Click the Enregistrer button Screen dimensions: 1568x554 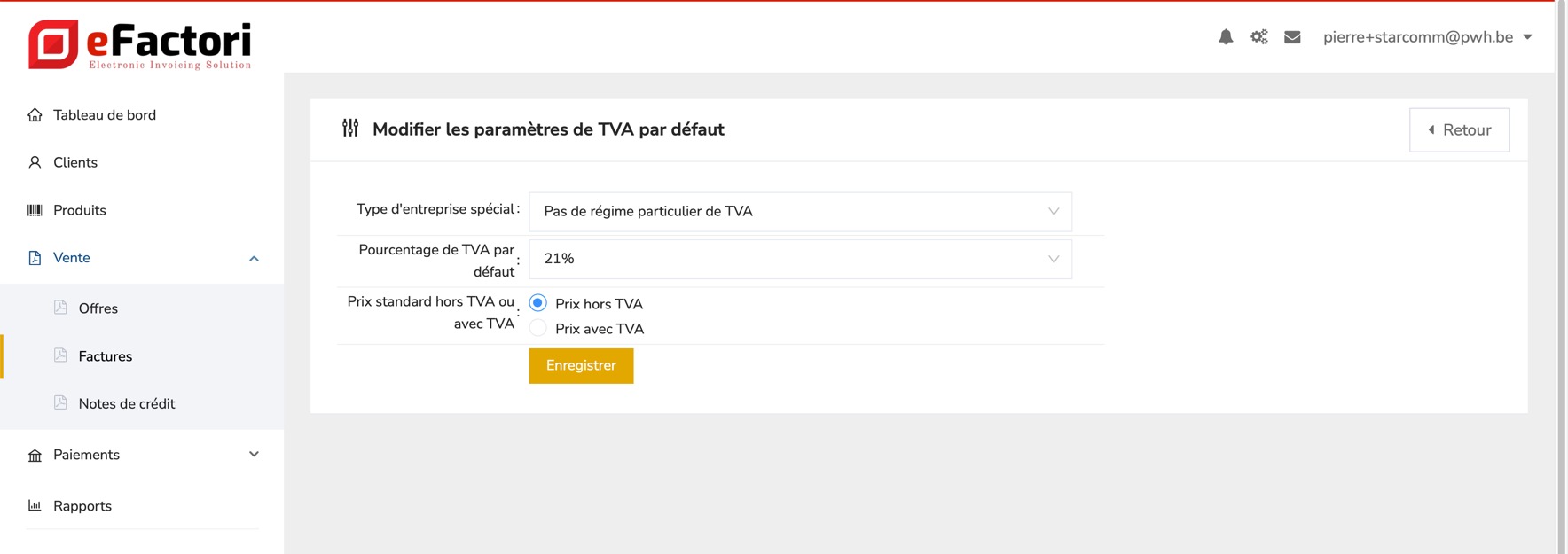point(581,366)
